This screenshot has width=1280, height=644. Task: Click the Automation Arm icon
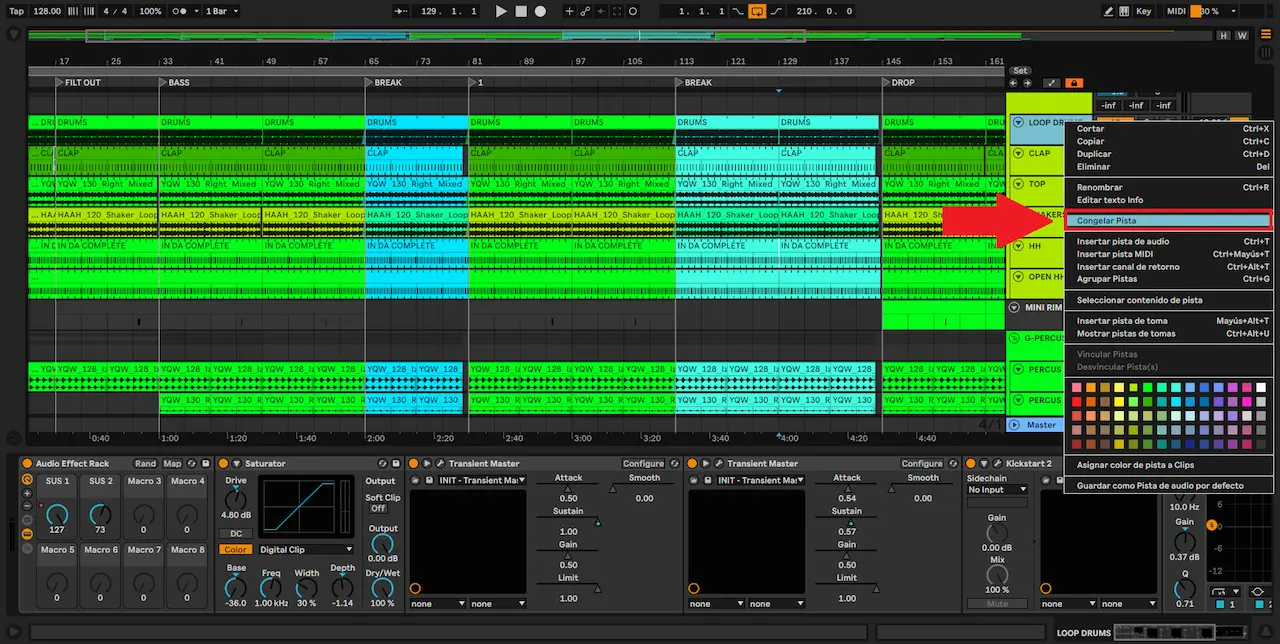coord(586,11)
